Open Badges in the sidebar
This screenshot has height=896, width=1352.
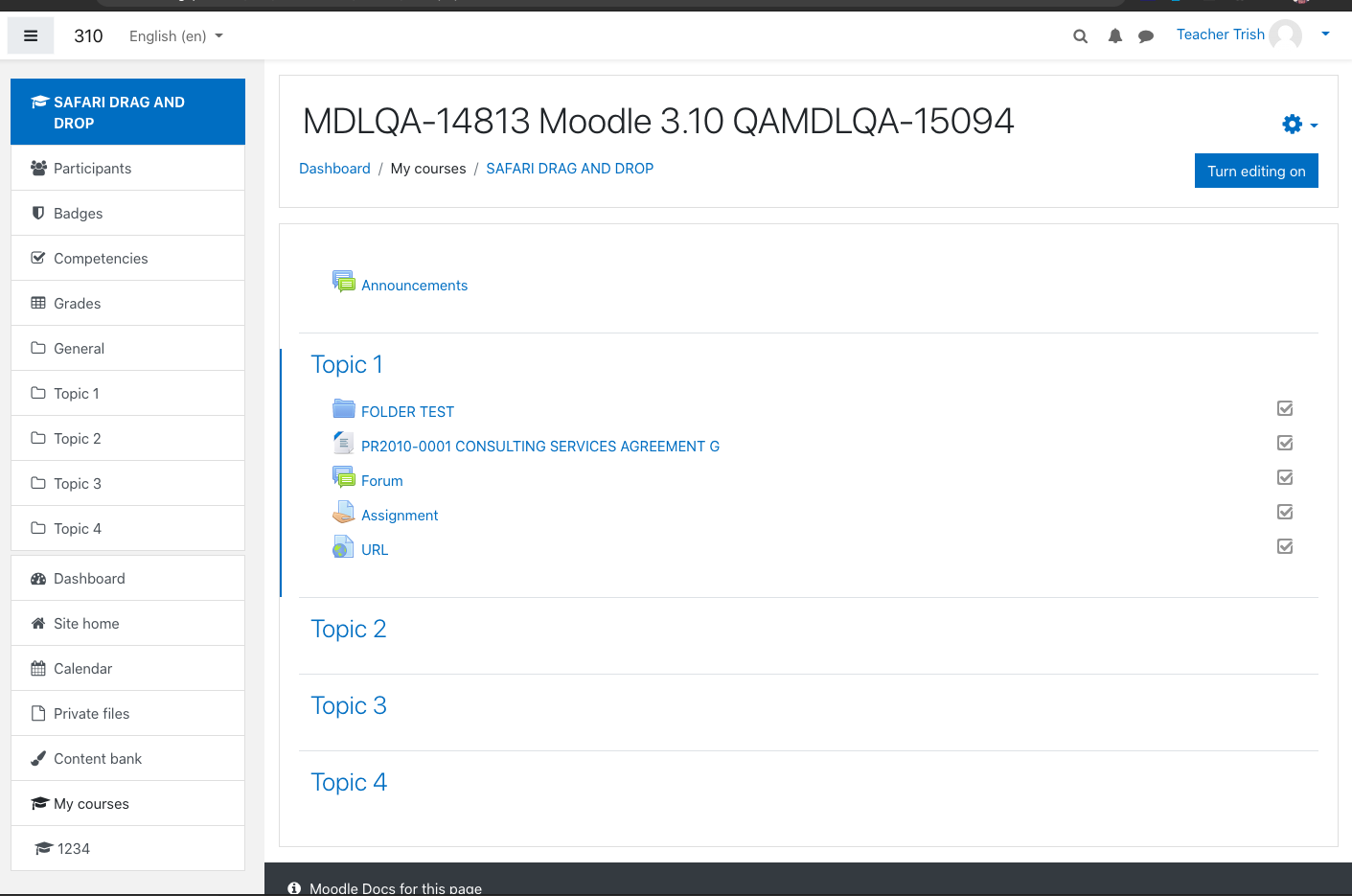(x=127, y=213)
